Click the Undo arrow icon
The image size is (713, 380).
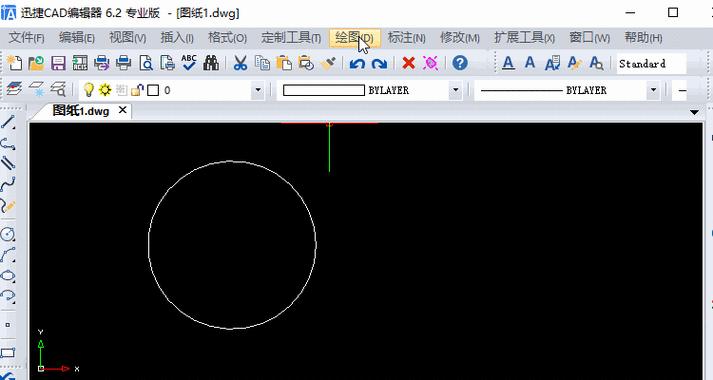(357, 63)
